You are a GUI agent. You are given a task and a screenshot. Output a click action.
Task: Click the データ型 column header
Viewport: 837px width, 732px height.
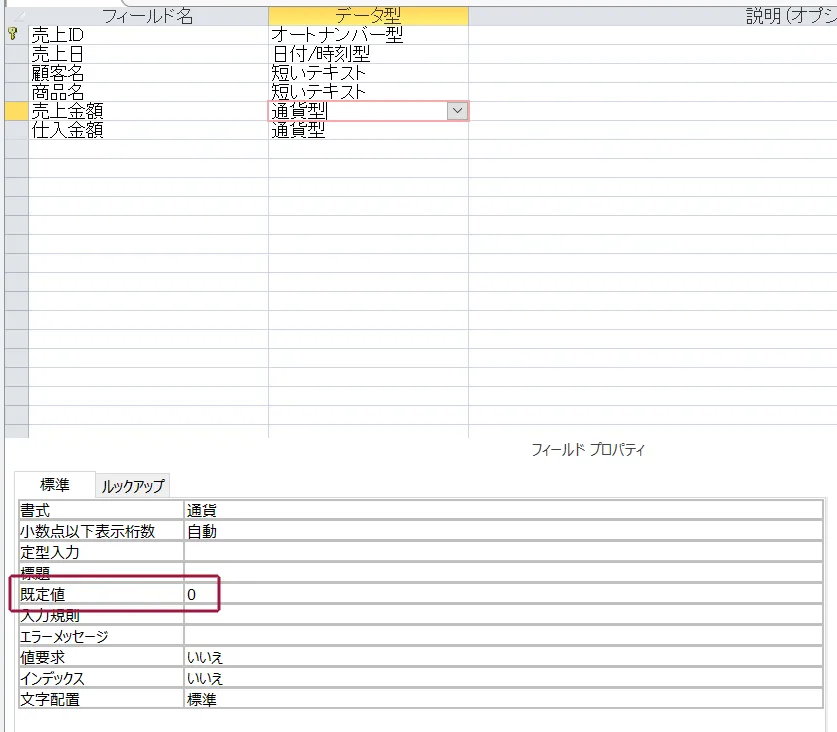367,16
